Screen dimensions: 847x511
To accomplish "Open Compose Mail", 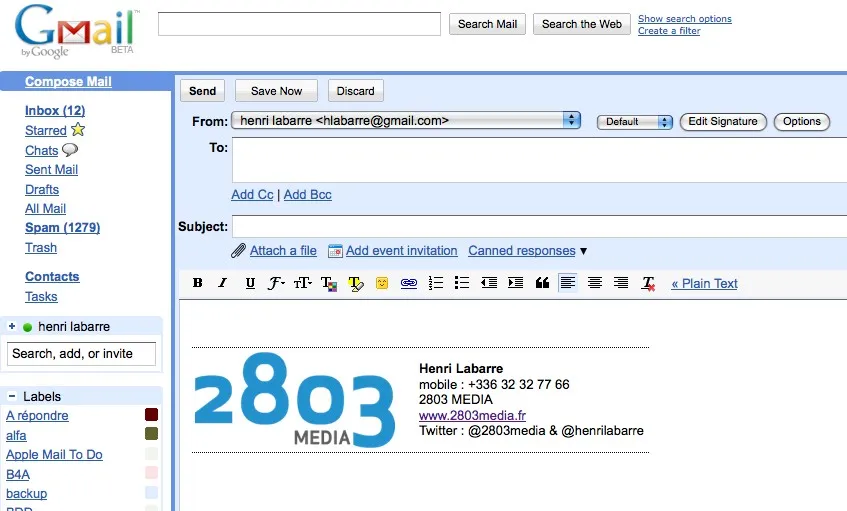I will (68, 82).
